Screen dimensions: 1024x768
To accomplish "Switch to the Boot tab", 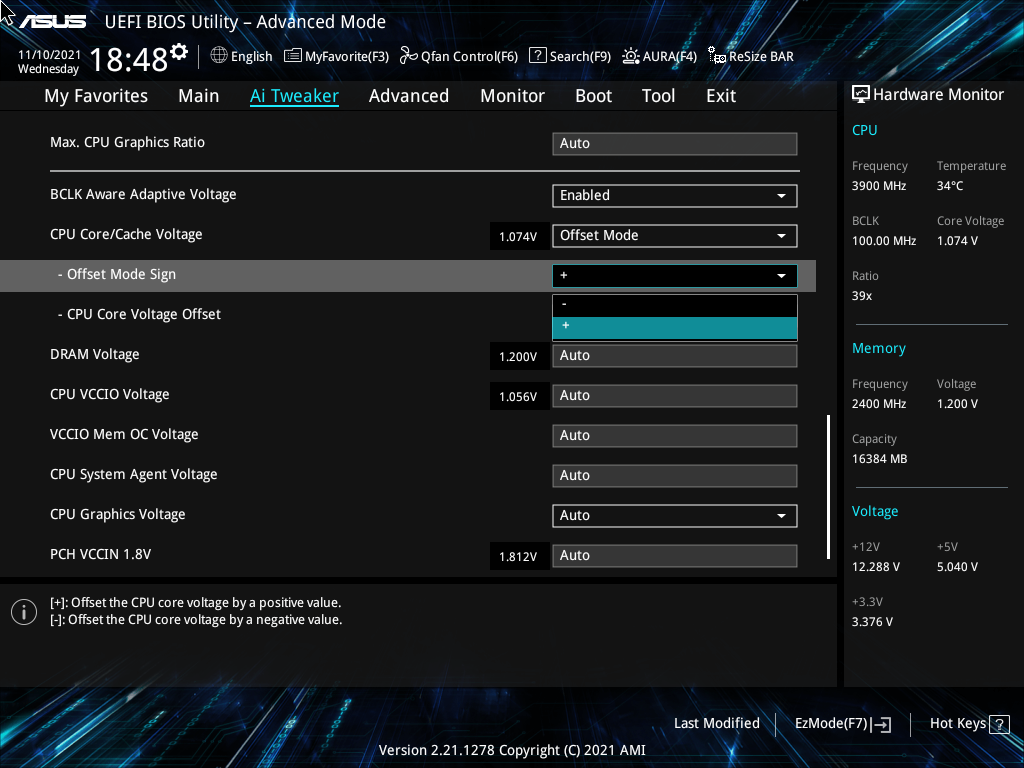I will (x=594, y=96).
